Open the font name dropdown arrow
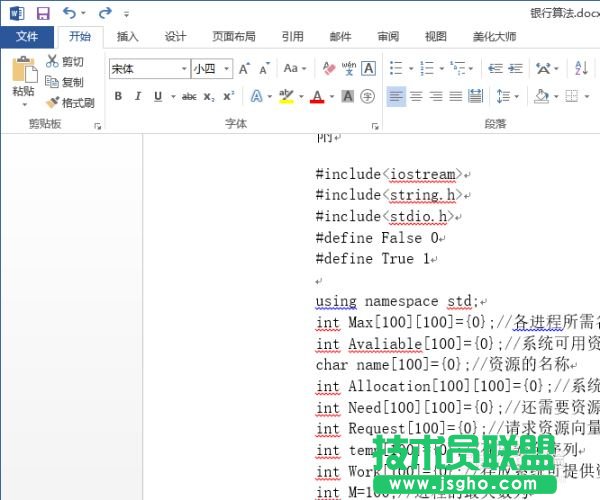 point(184,69)
